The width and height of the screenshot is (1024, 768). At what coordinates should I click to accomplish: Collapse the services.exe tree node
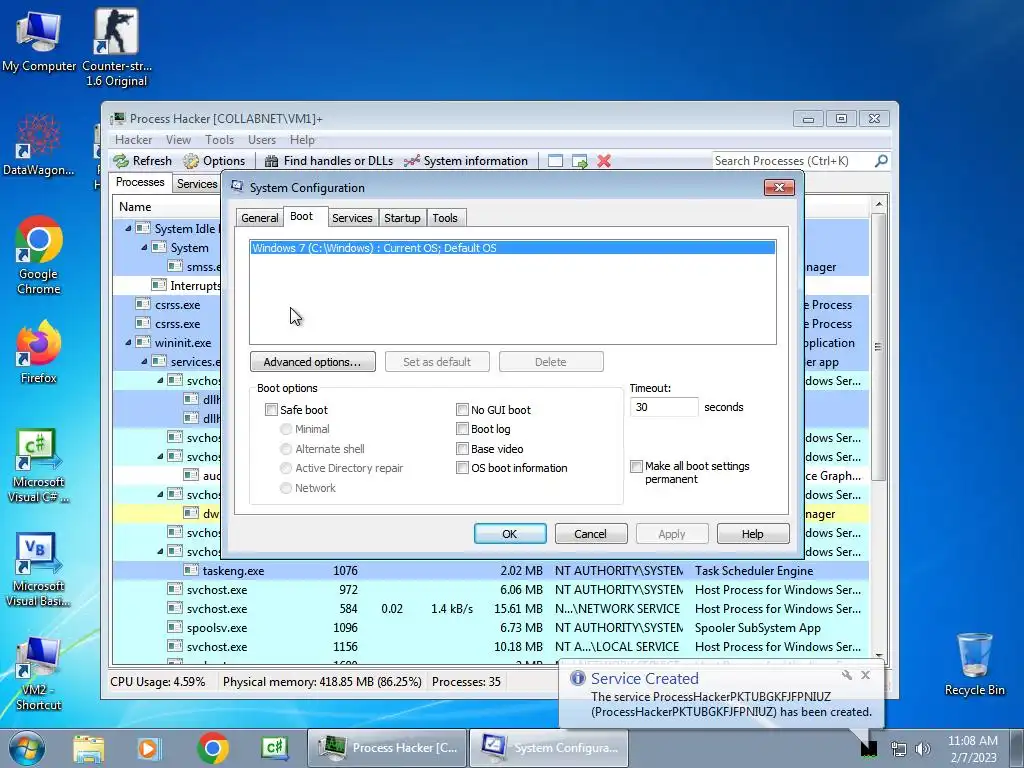(144, 362)
